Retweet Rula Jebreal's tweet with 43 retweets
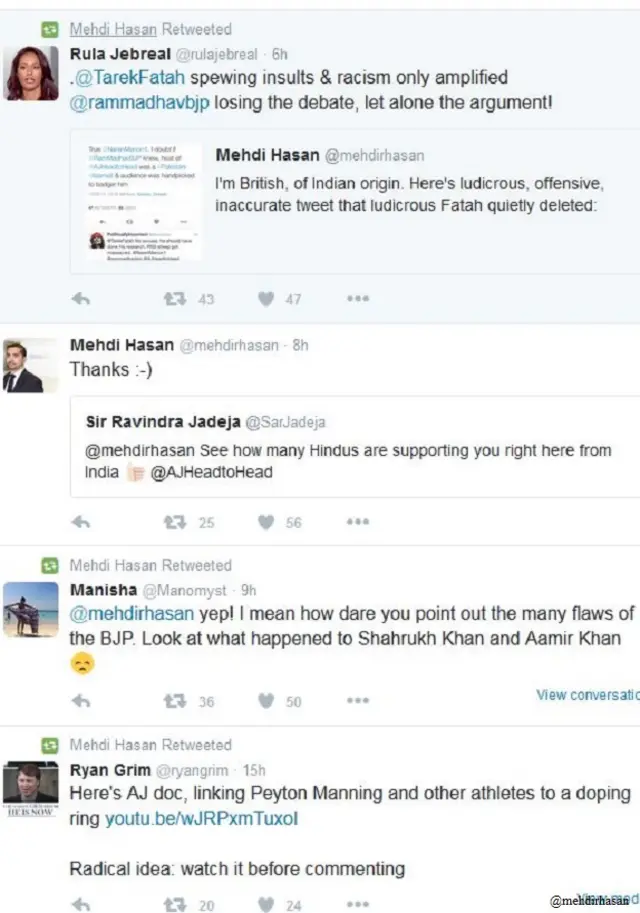Screen dimensions: 640x913 click(174, 298)
